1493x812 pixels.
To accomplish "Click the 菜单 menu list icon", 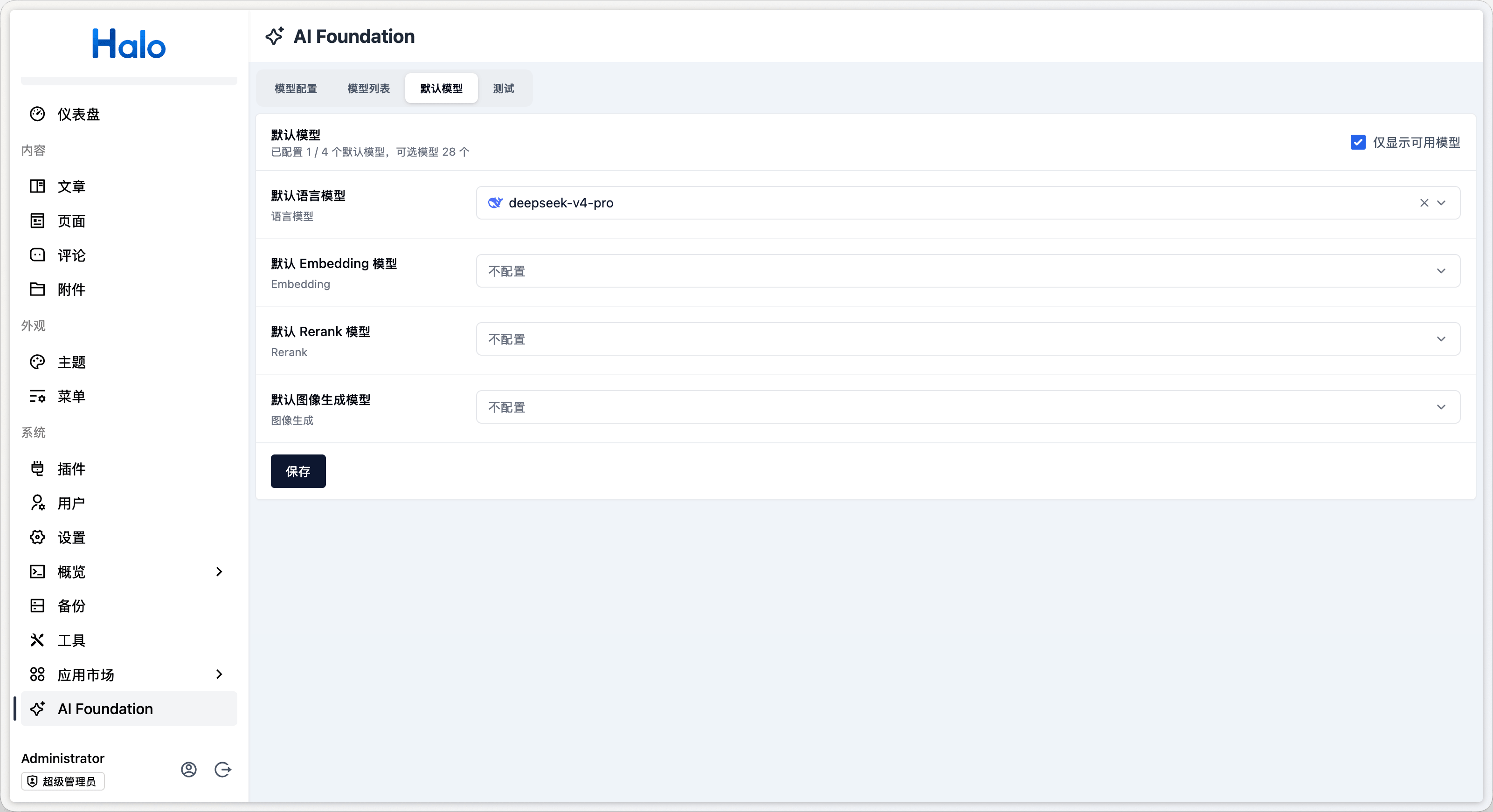I will pyautogui.click(x=37, y=396).
